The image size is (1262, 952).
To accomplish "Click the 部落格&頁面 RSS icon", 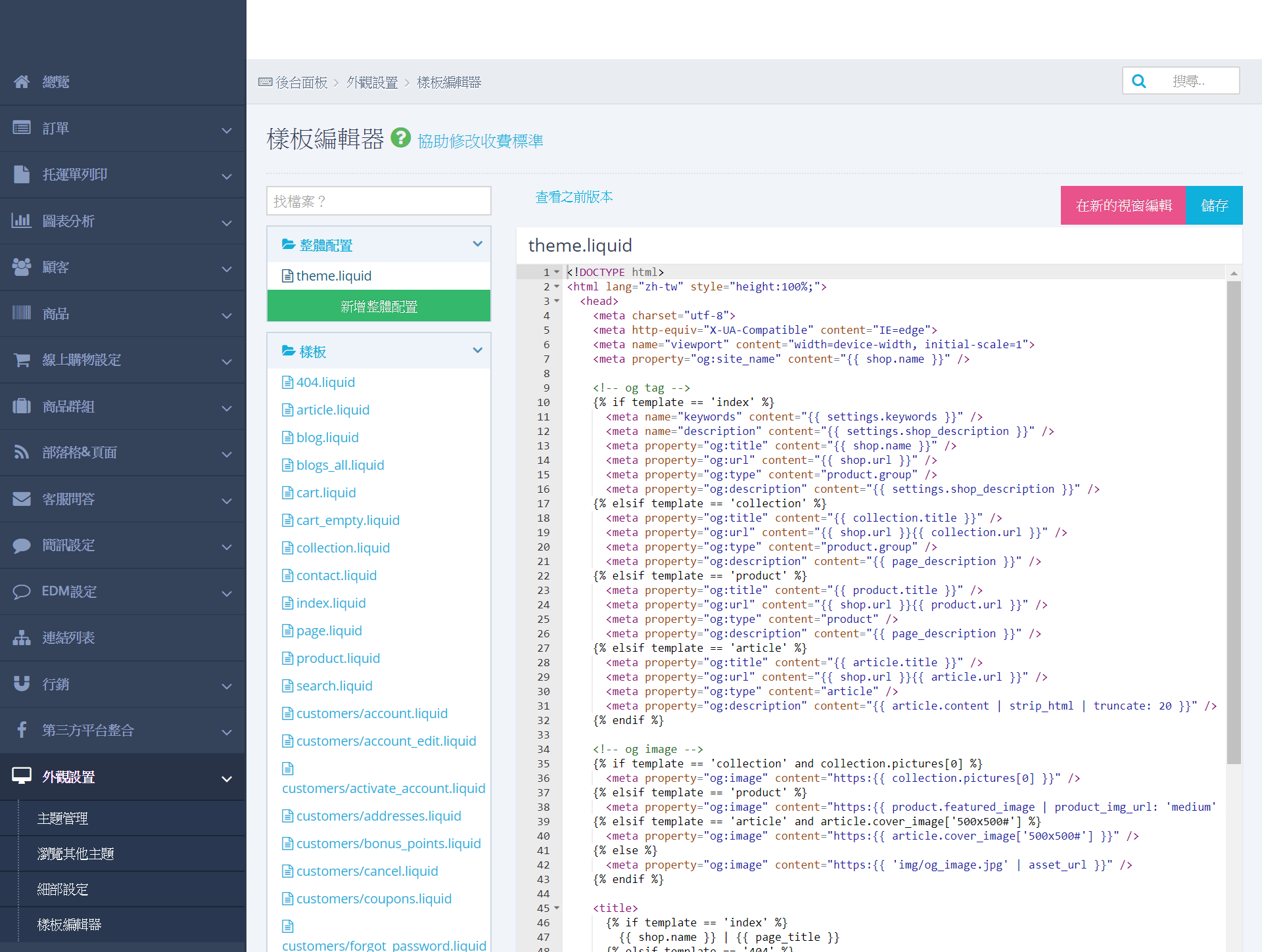I will click(x=22, y=452).
